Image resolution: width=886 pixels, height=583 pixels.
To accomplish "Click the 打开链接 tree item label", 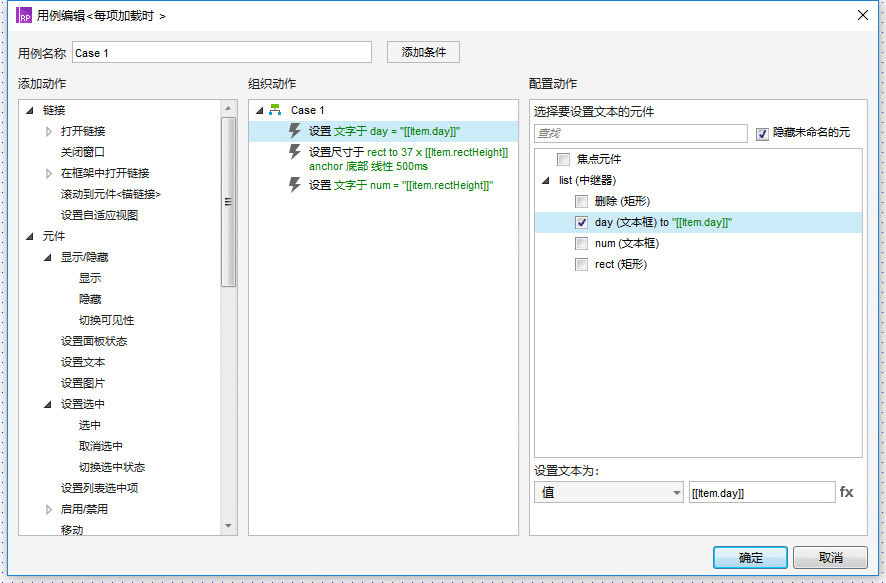I will click(x=83, y=131).
